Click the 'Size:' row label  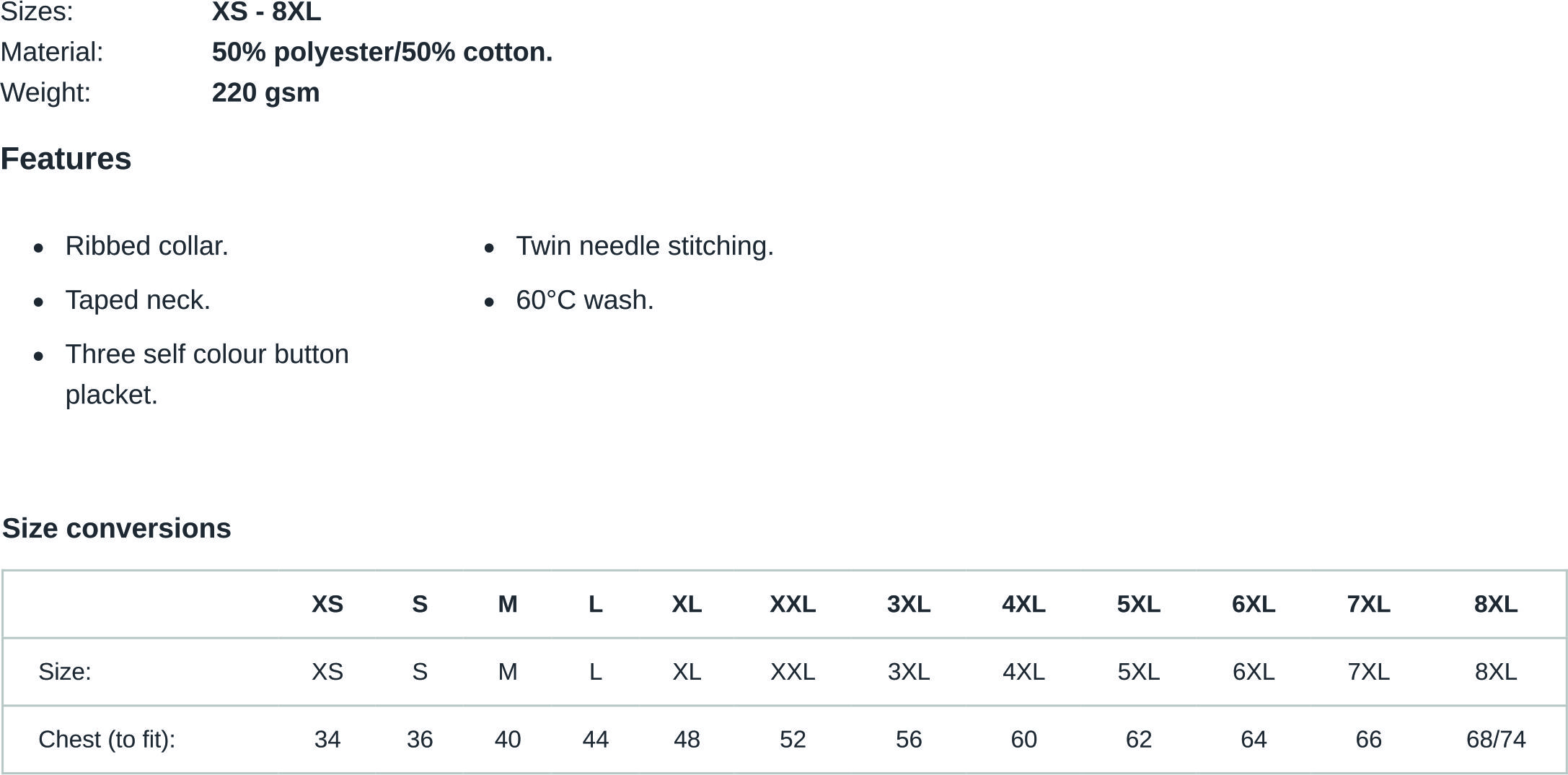65,672
